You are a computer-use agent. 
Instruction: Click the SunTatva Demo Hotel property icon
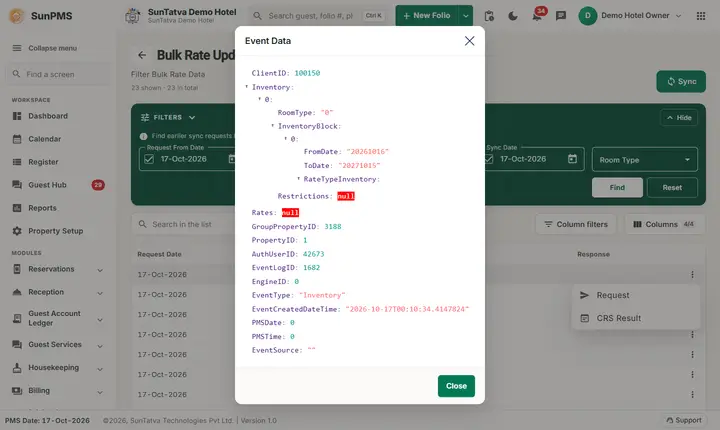point(133,16)
